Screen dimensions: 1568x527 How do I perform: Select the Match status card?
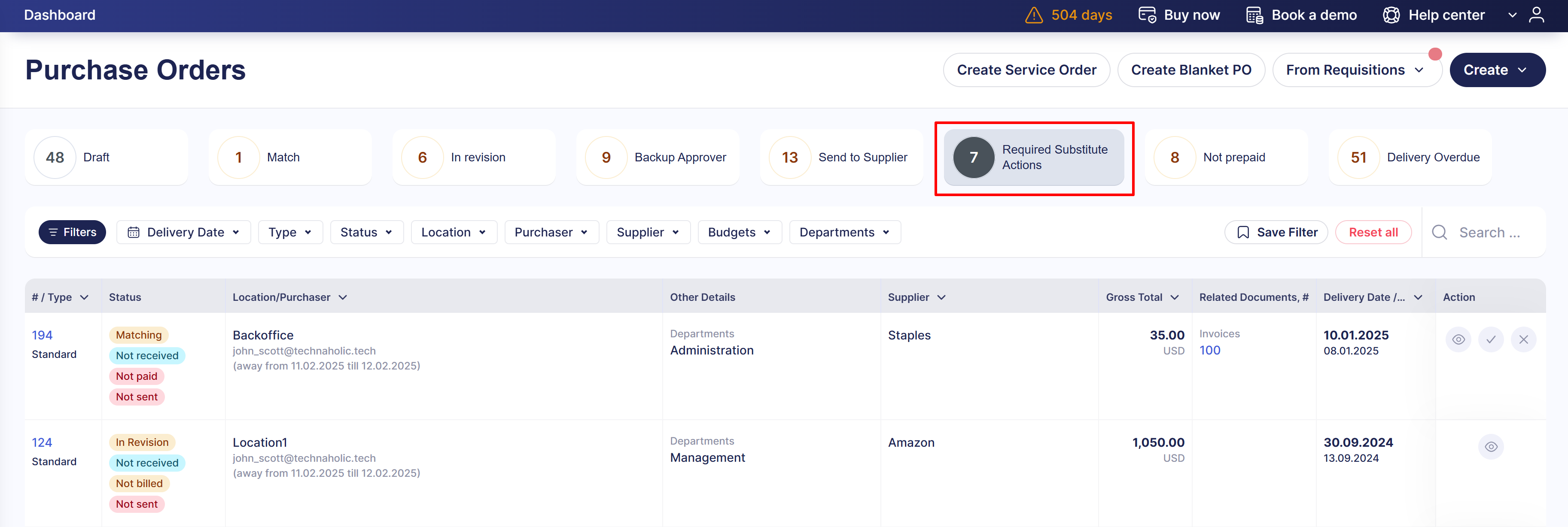(290, 157)
